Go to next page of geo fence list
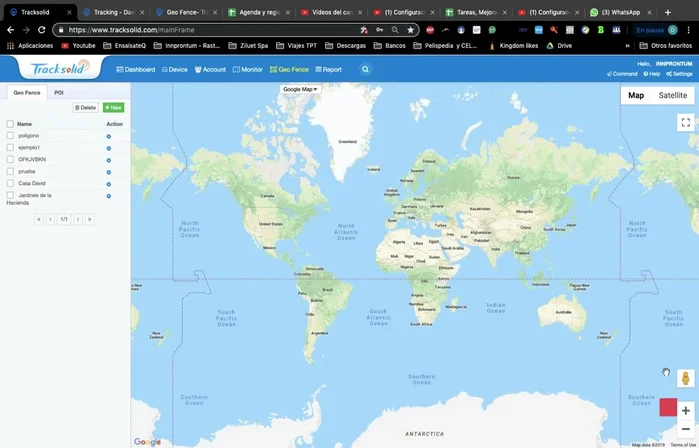Viewport: 699px width, 448px height. pyautogui.click(x=78, y=219)
